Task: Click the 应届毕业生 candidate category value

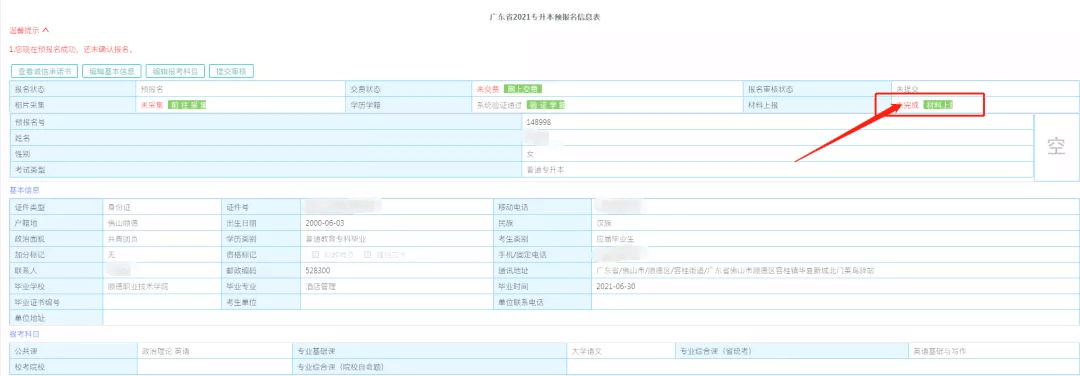Action: (616, 239)
